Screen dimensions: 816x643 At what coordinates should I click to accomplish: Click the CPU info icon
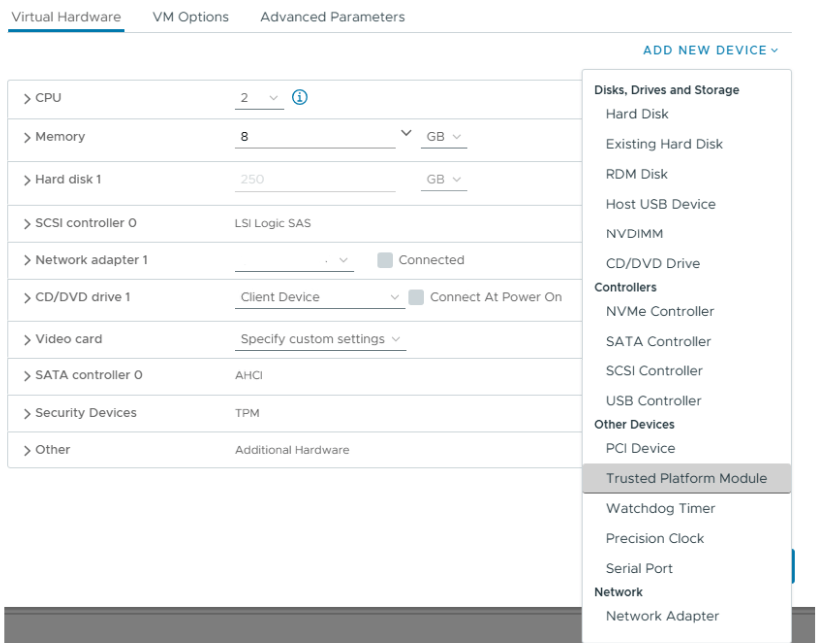coord(299,99)
